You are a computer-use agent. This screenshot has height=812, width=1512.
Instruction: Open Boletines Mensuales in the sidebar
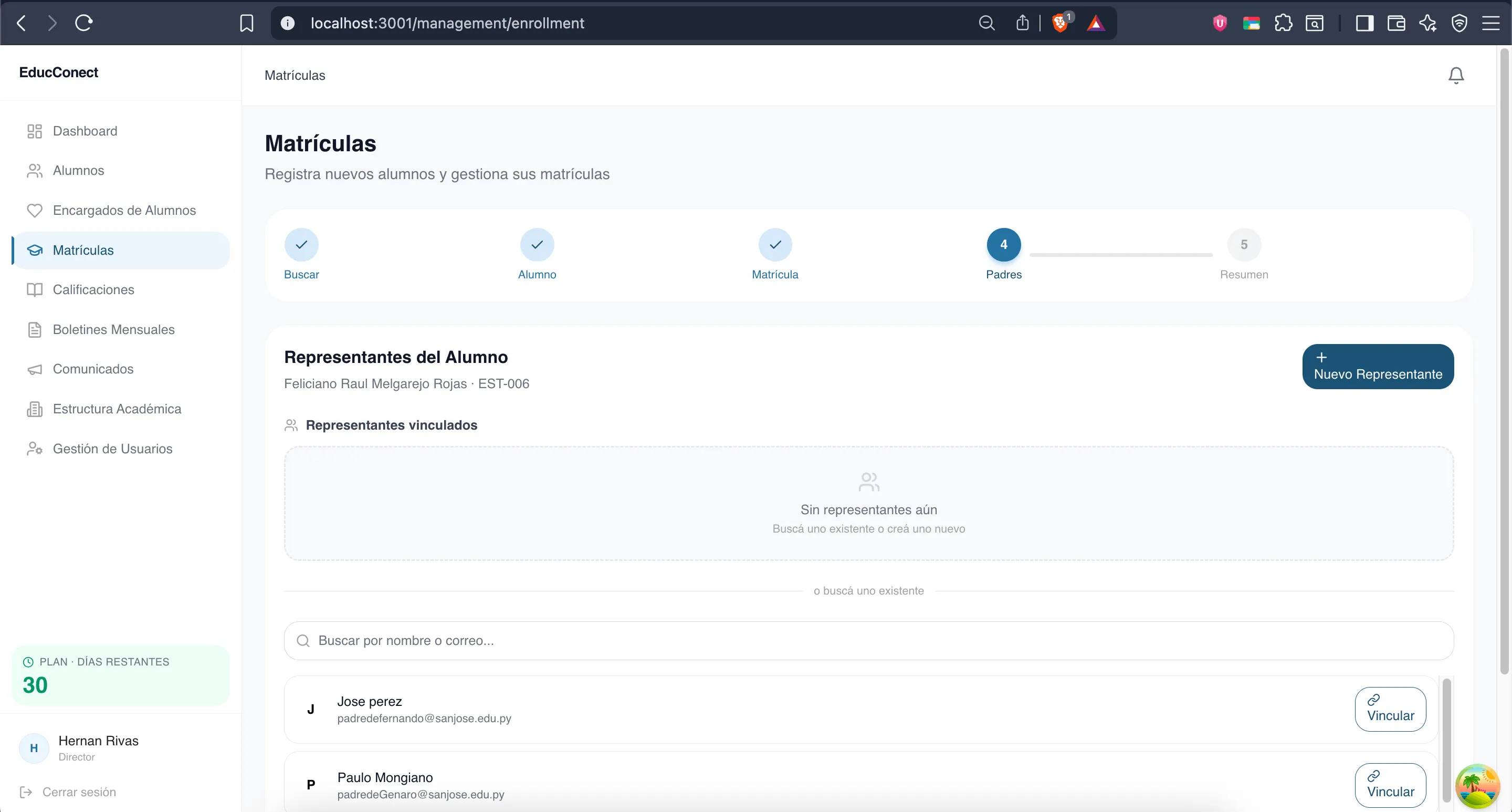(x=113, y=329)
